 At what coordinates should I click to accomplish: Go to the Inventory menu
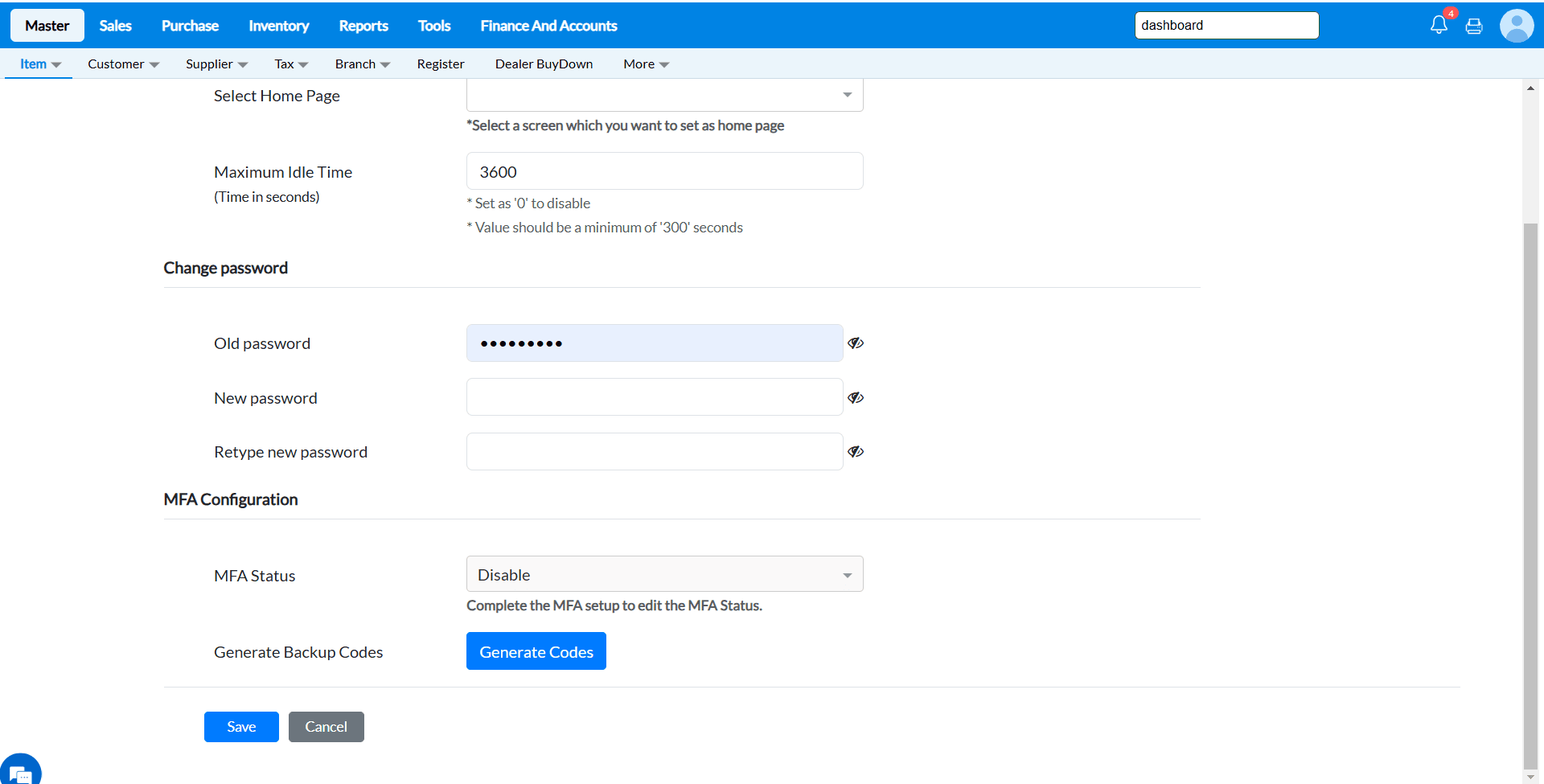(278, 26)
